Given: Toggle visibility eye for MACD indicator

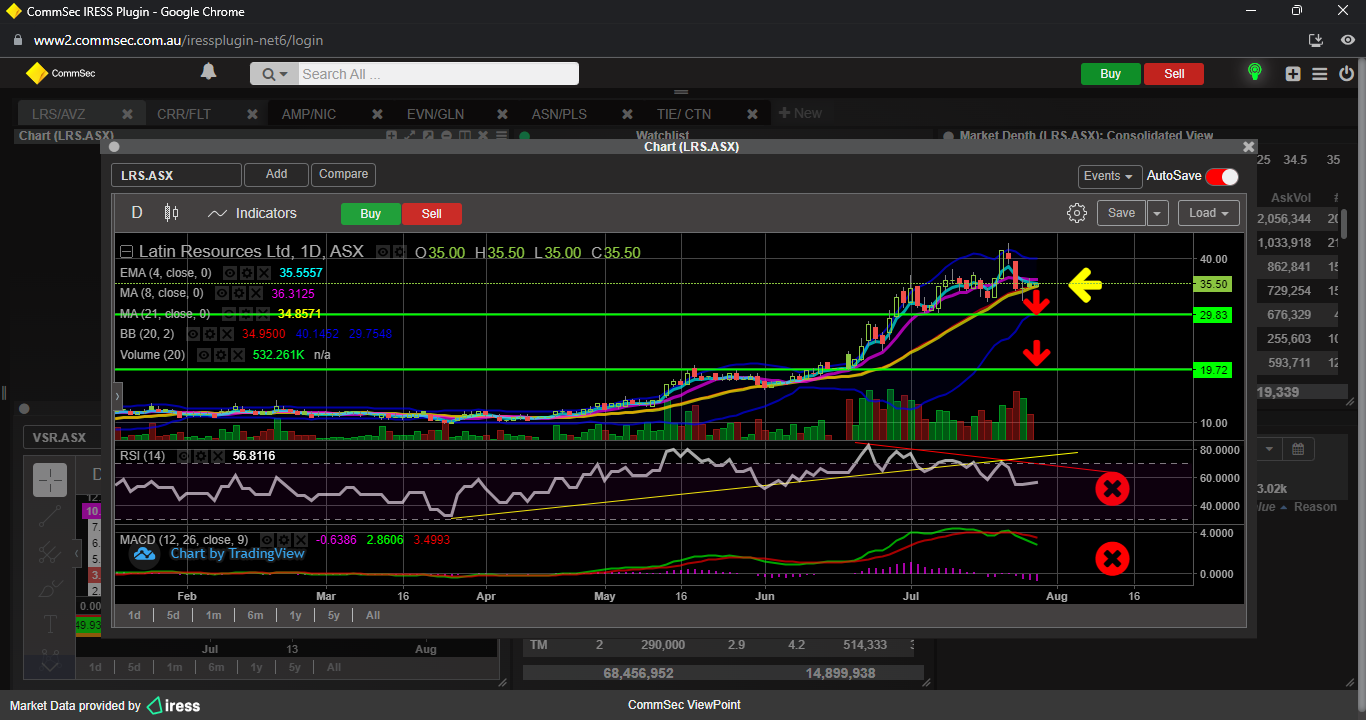Looking at the screenshot, I should click(267, 540).
